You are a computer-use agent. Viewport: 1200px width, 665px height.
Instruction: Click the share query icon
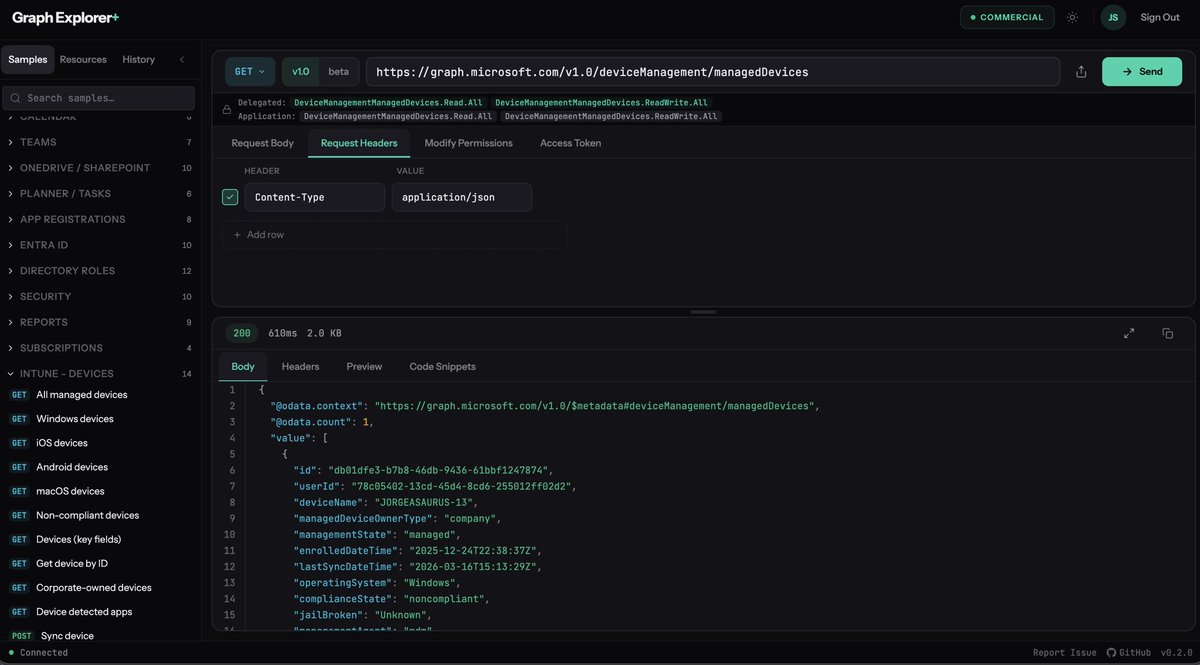click(1081, 72)
